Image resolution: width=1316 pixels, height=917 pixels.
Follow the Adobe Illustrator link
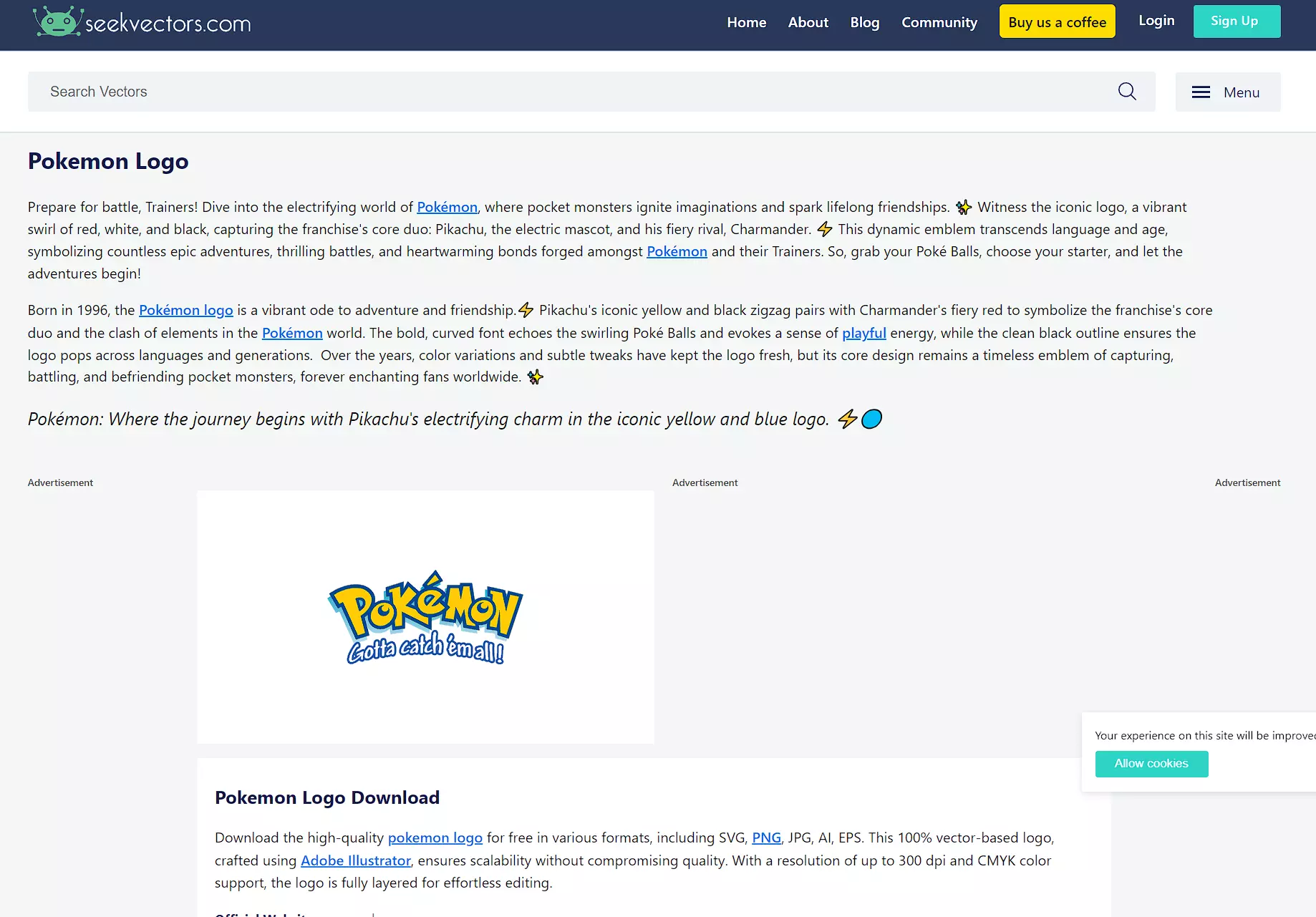coord(355,861)
